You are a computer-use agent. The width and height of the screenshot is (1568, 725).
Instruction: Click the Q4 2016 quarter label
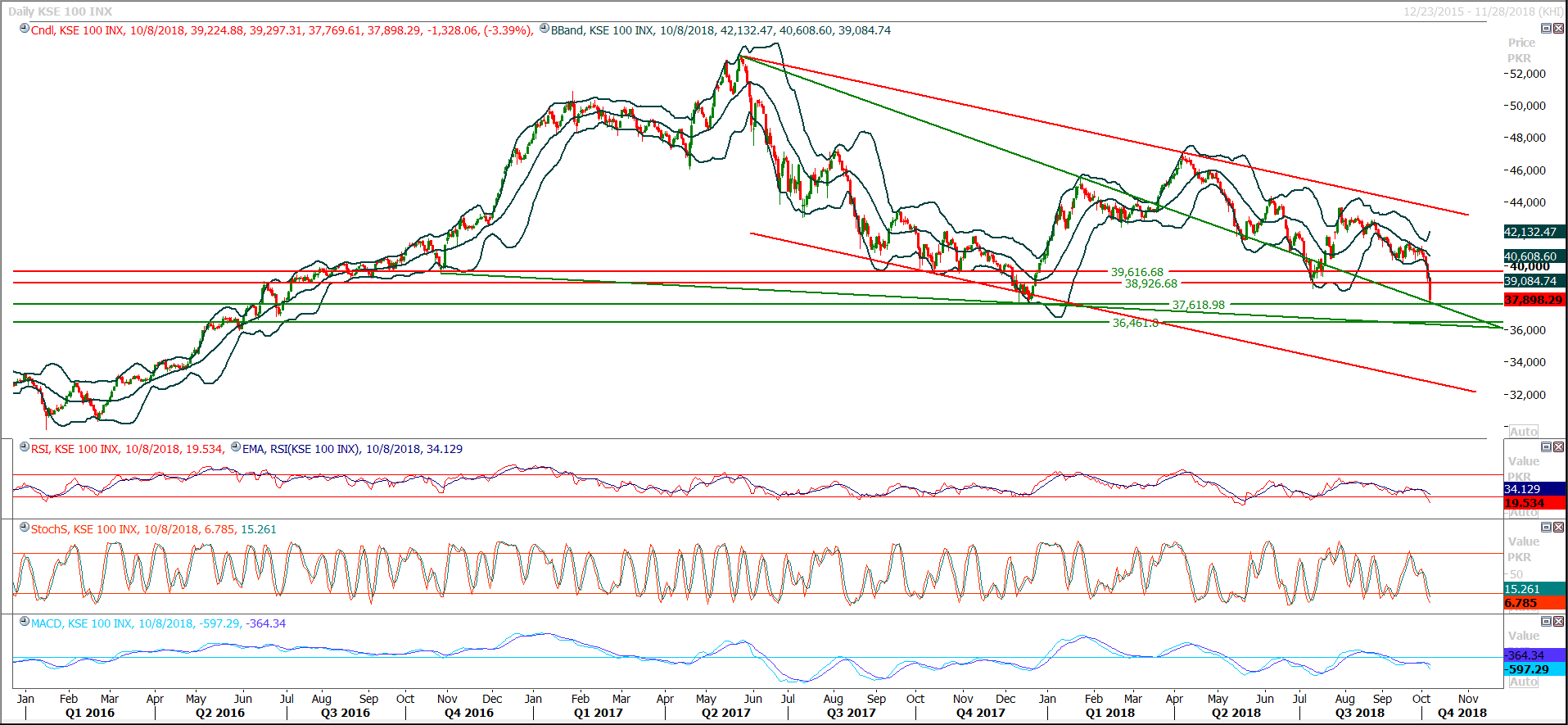click(x=469, y=713)
